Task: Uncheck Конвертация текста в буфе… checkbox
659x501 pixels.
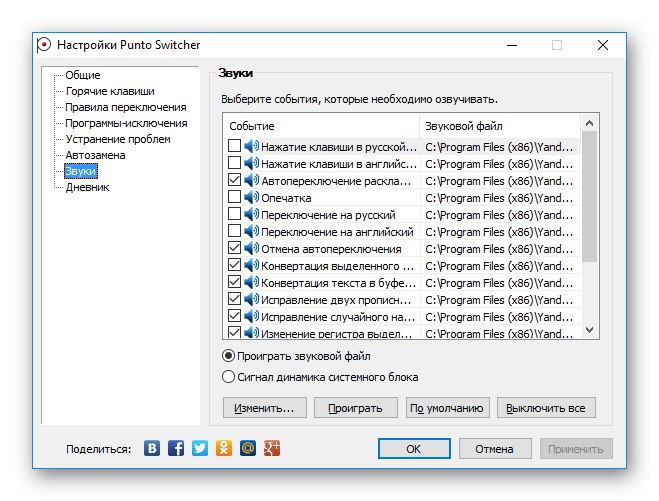Action: pos(234,282)
